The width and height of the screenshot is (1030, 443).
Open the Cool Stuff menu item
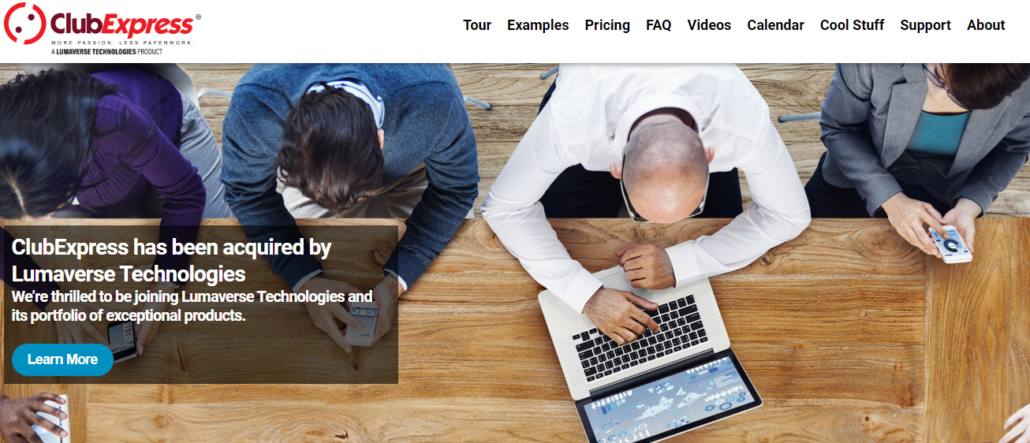[x=852, y=25]
